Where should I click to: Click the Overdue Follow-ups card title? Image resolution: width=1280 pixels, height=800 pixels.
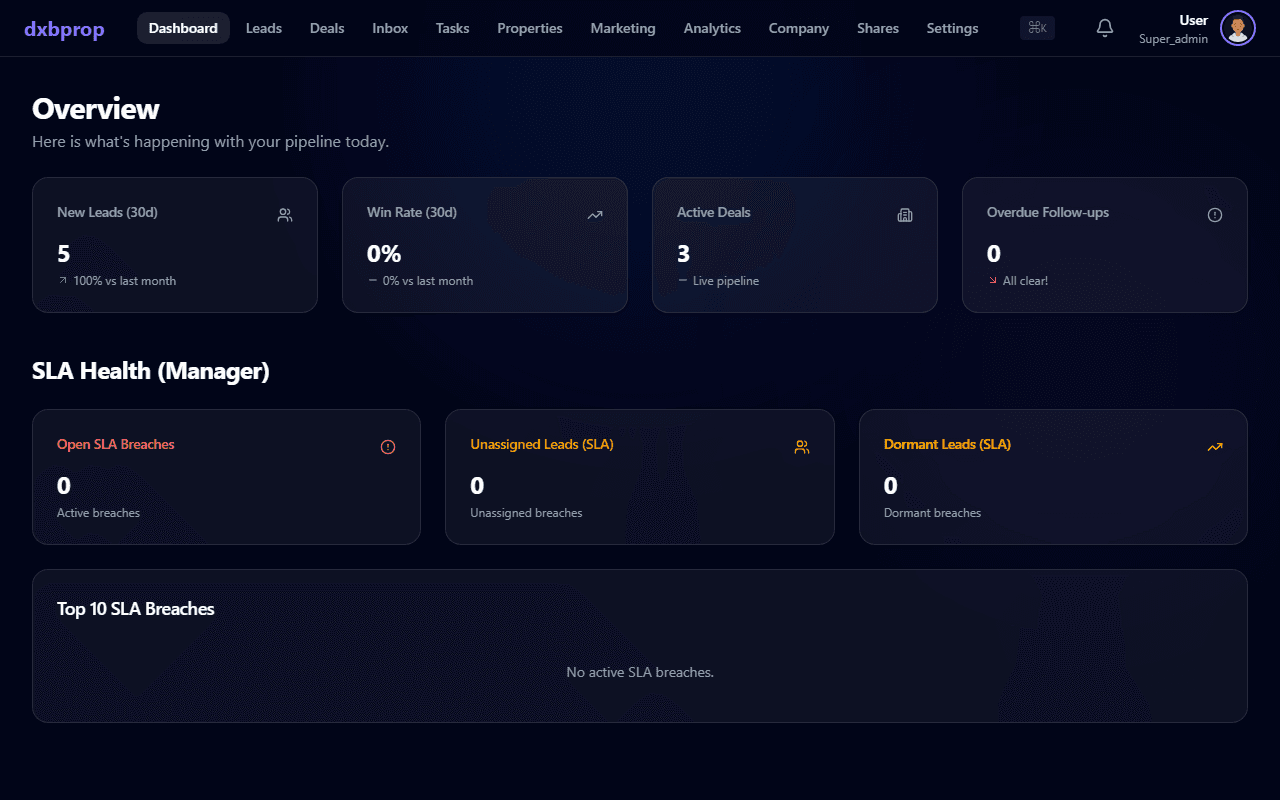(x=1048, y=212)
